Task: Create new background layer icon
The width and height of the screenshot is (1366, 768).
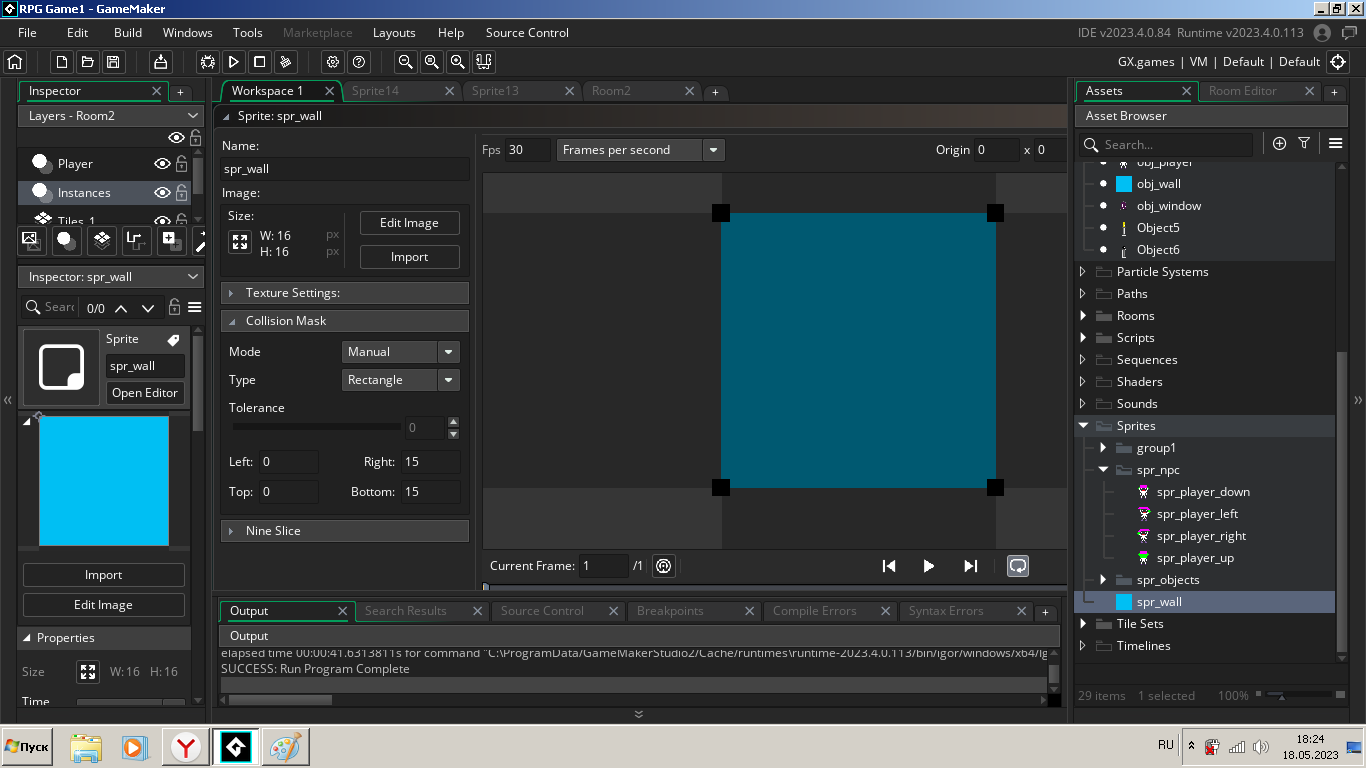Action: 30,240
